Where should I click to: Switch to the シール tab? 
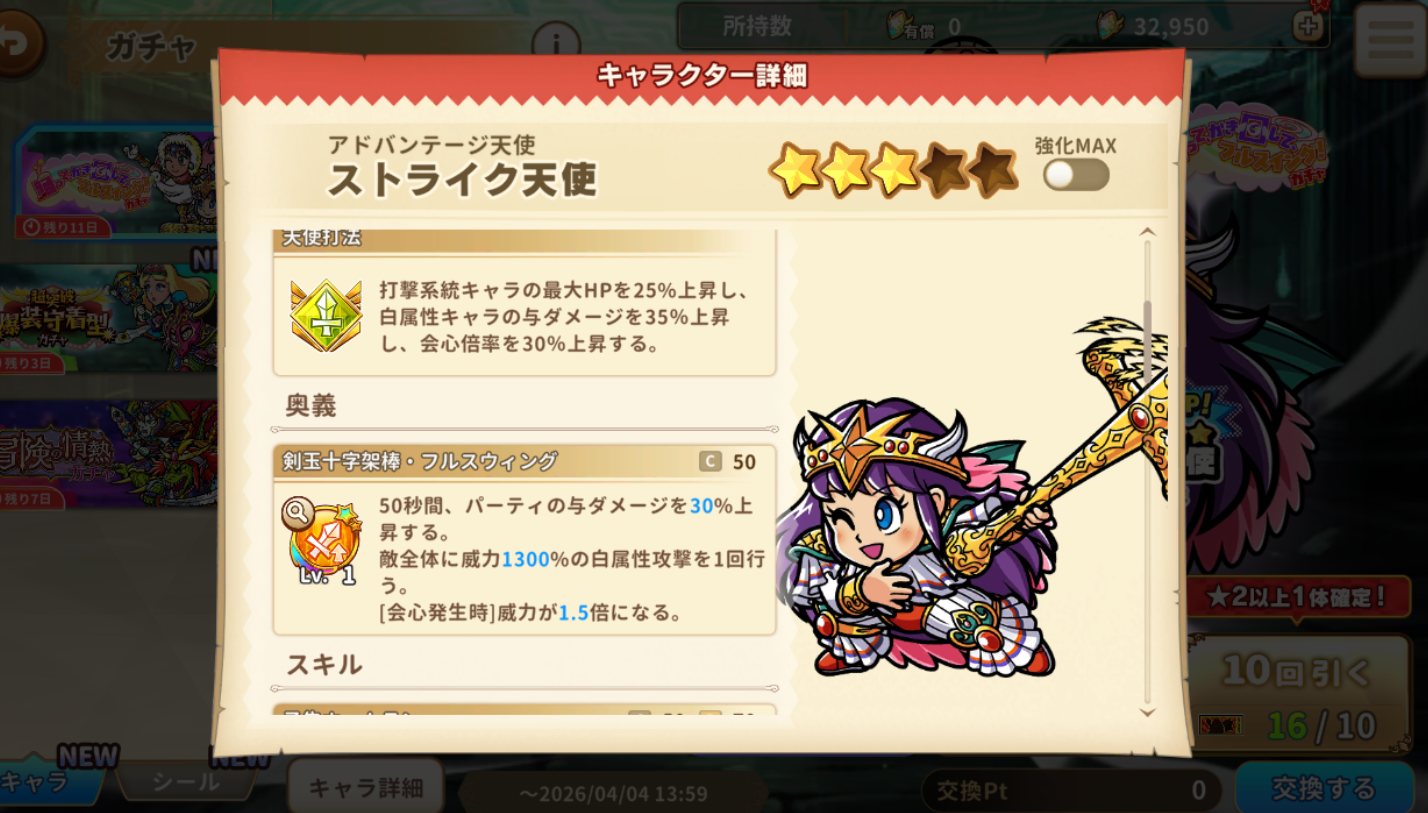(185, 781)
